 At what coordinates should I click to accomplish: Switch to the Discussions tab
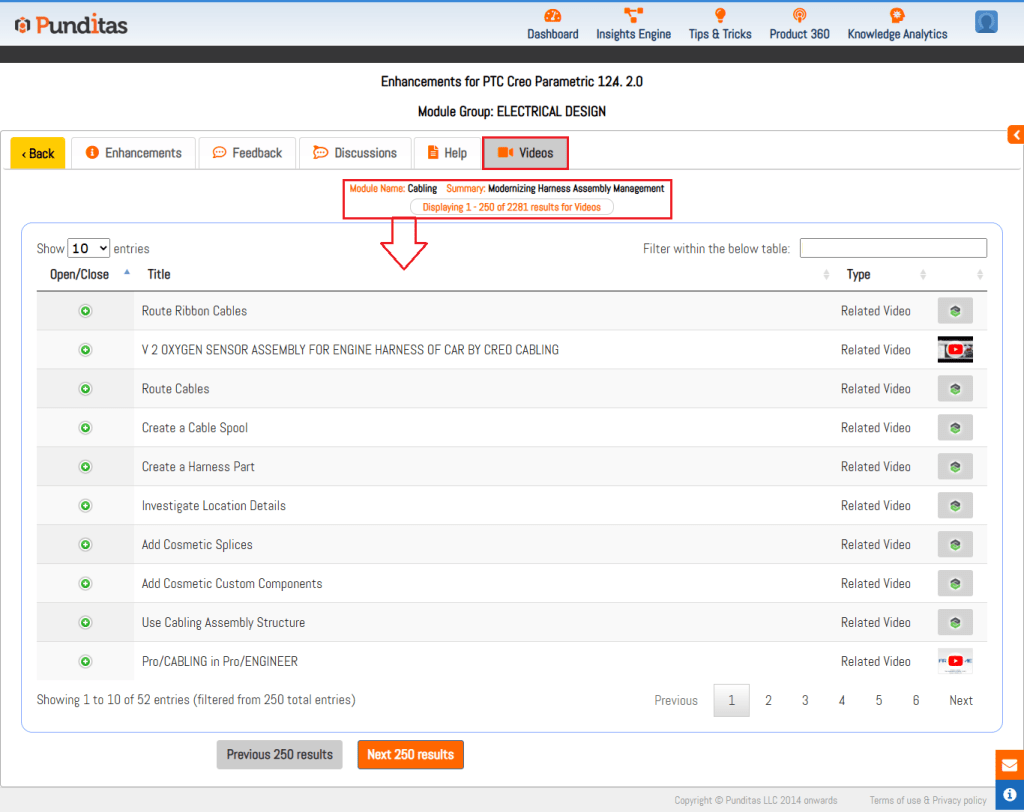pyautogui.click(x=355, y=153)
